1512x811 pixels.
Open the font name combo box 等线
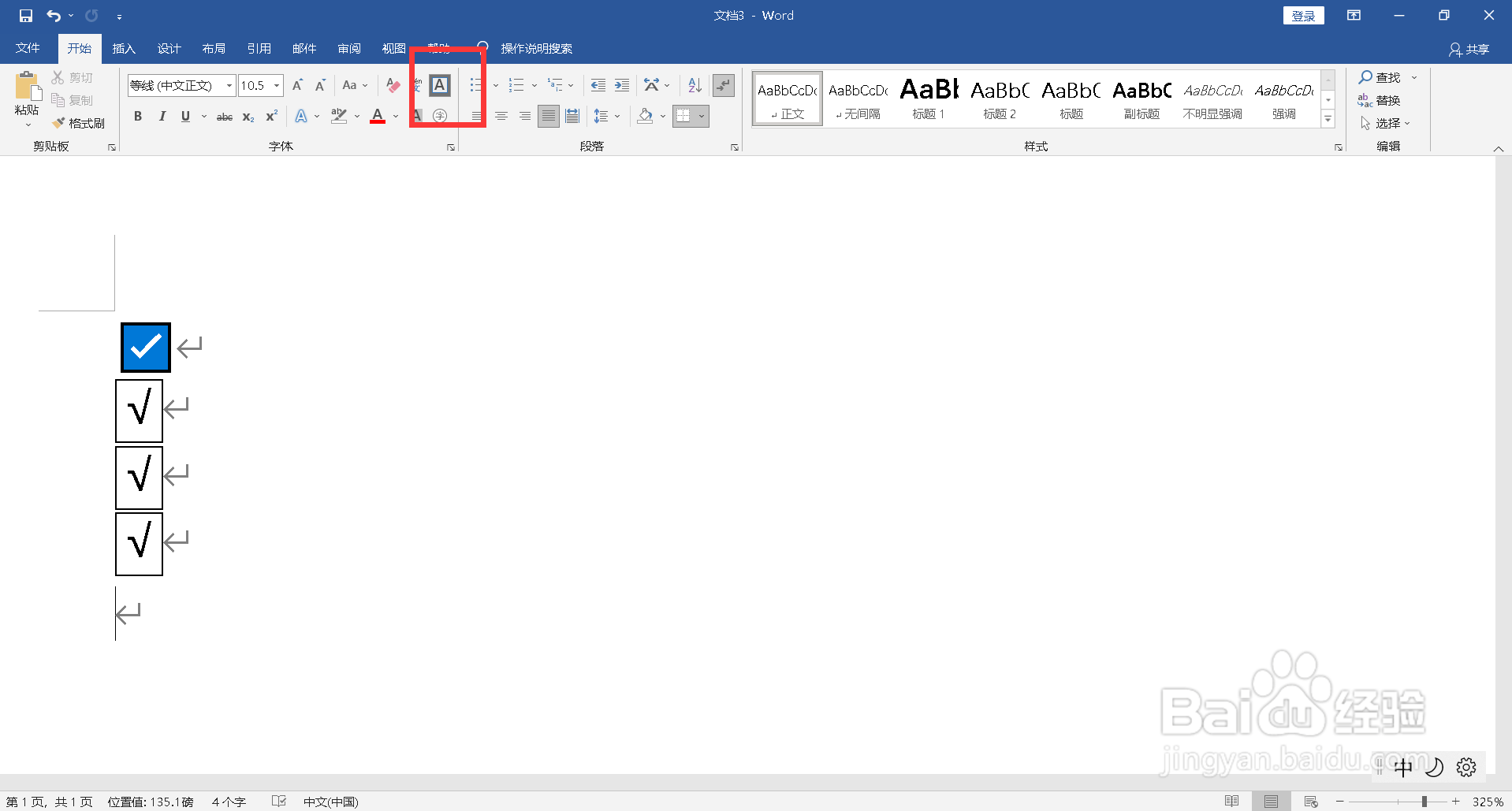coord(181,85)
